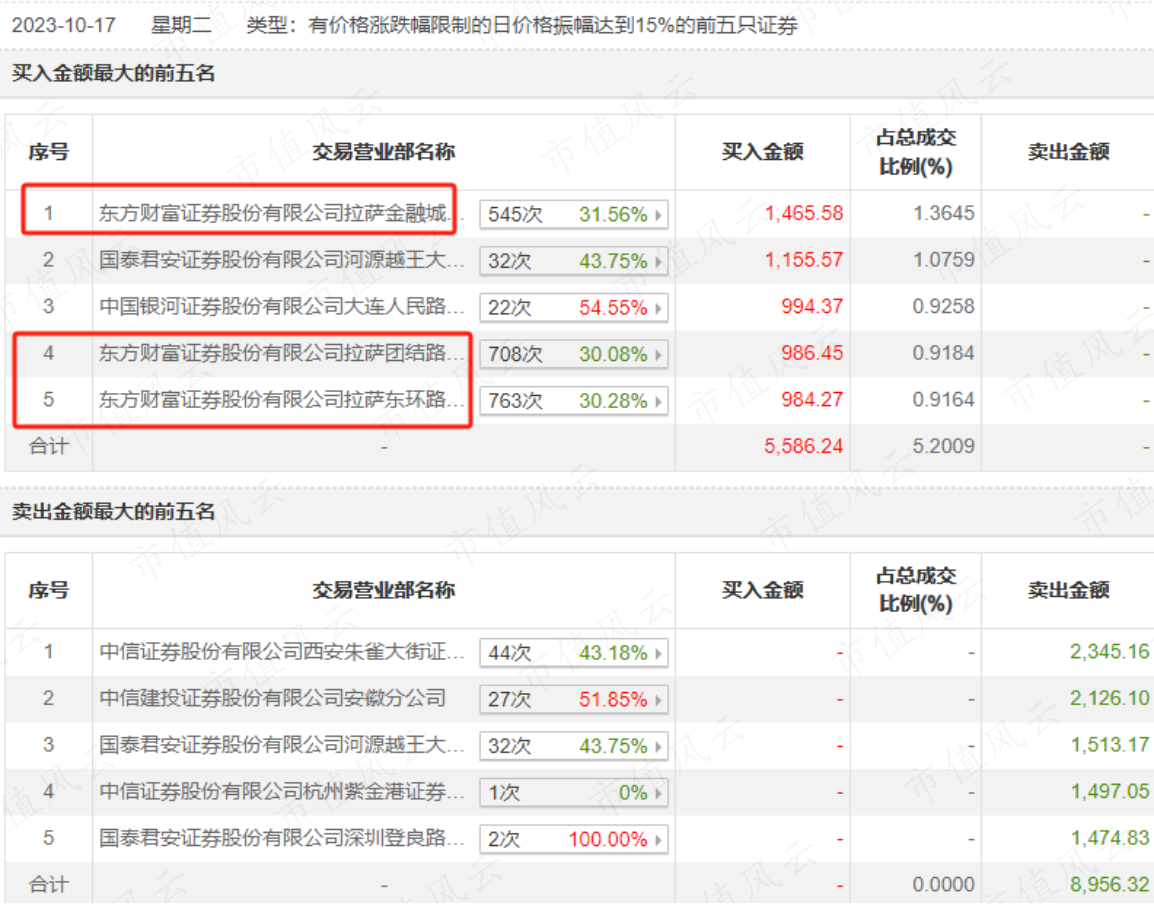Image resolution: width=1154 pixels, height=904 pixels.
Task: Click ratio value 0.9258
Action: (944, 306)
